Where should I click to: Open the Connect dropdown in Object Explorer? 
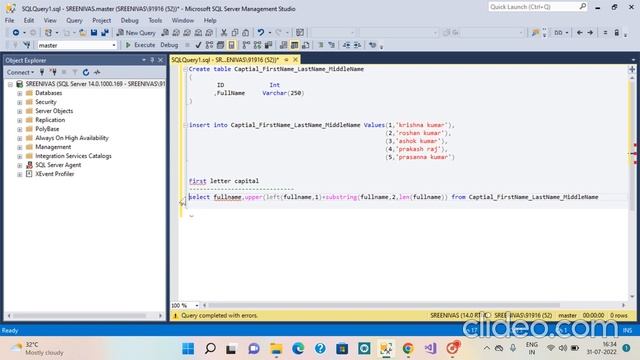coord(20,72)
